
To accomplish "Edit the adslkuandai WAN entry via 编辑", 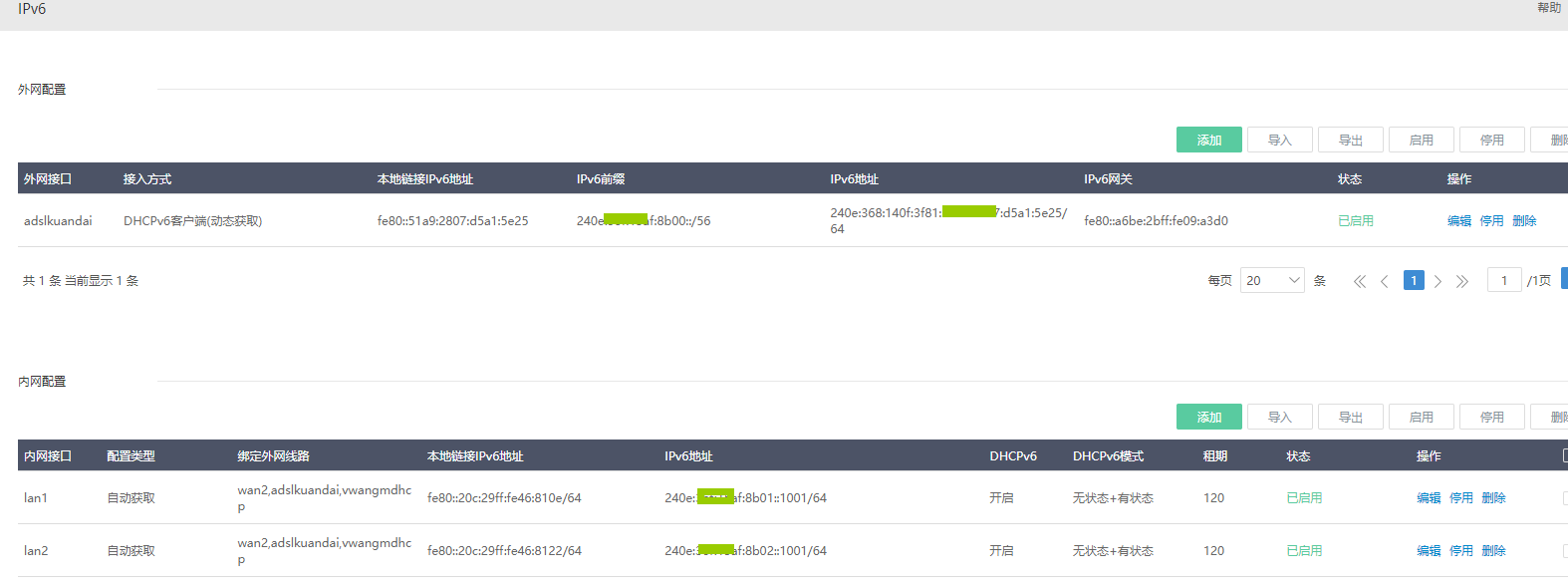I will [1458, 221].
